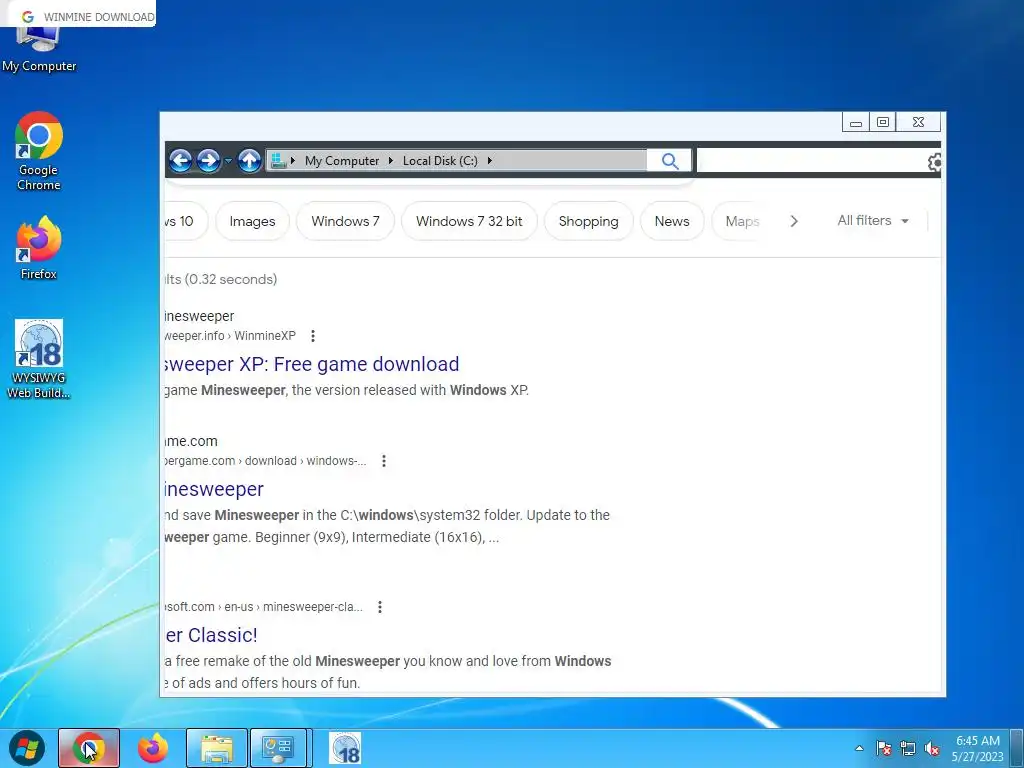
Task: Click the blue magnifier search icon
Action: pyautogui.click(x=669, y=161)
